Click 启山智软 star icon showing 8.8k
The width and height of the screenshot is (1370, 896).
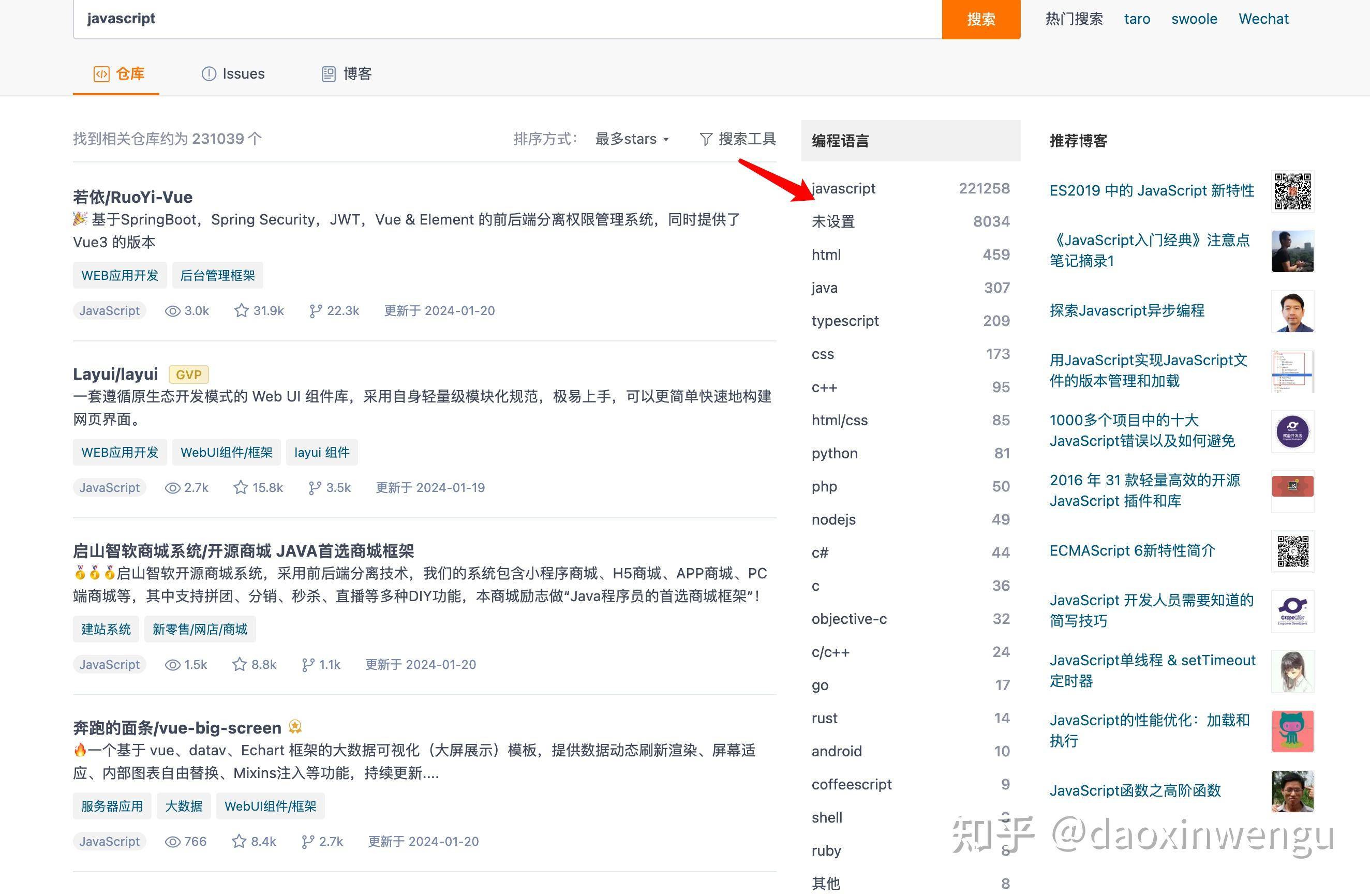point(240,665)
